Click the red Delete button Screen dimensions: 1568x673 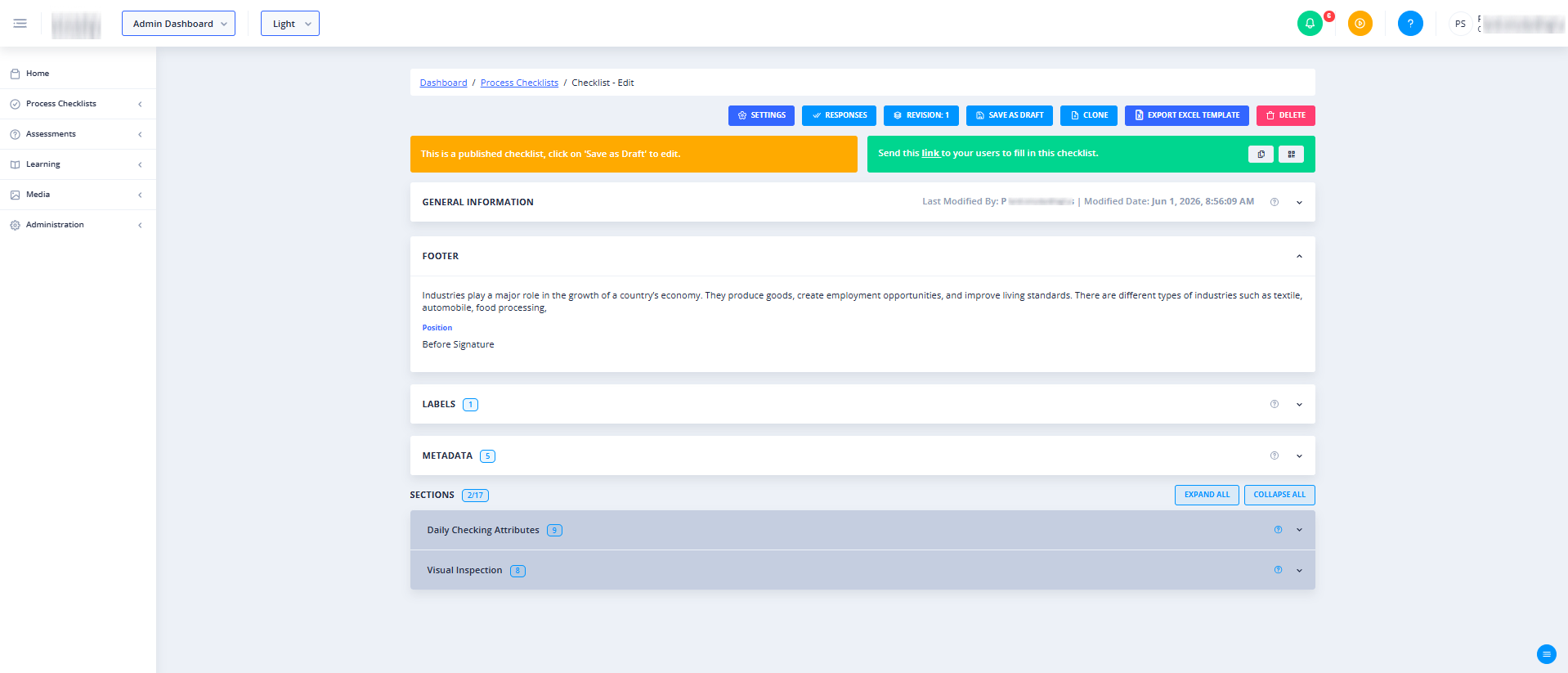[x=1285, y=115]
